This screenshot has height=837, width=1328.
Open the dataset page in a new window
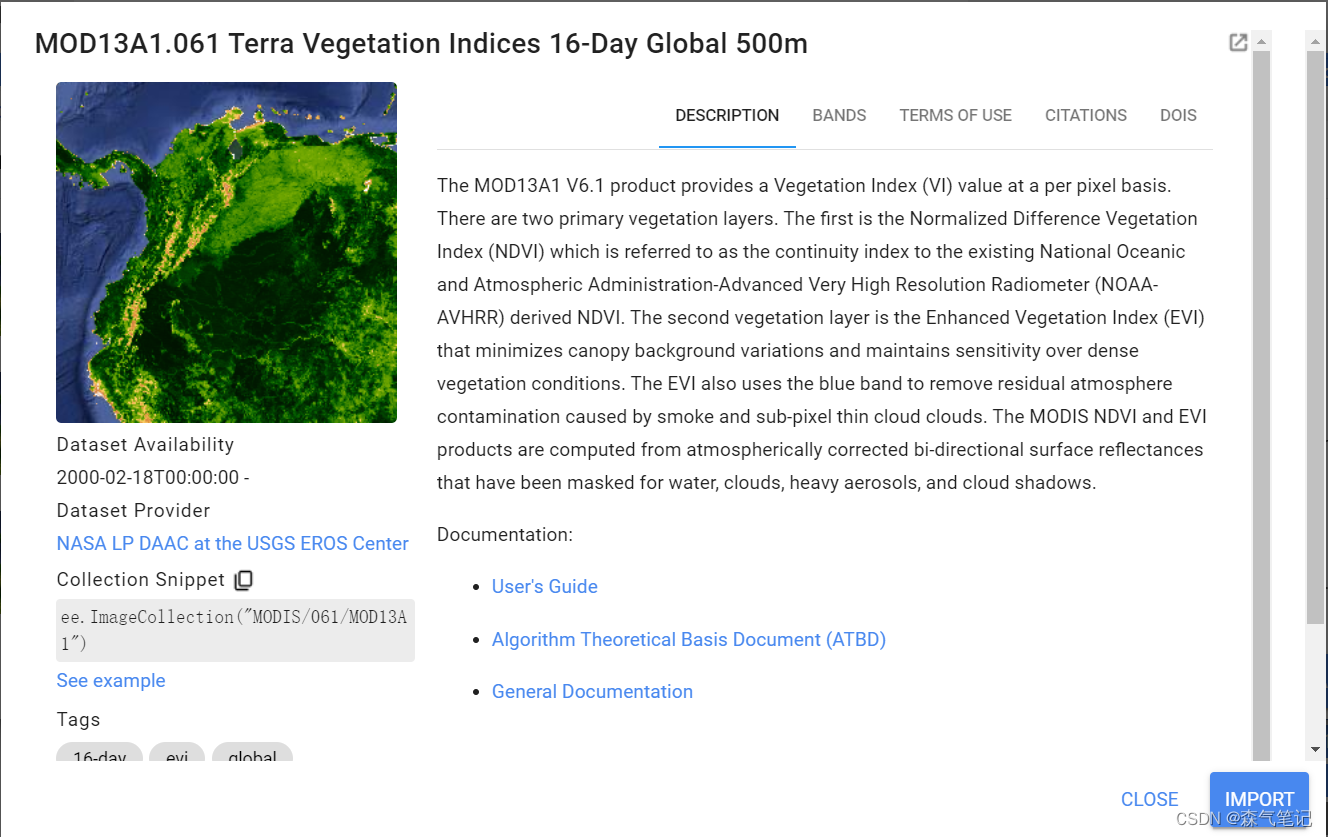pyautogui.click(x=1238, y=42)
